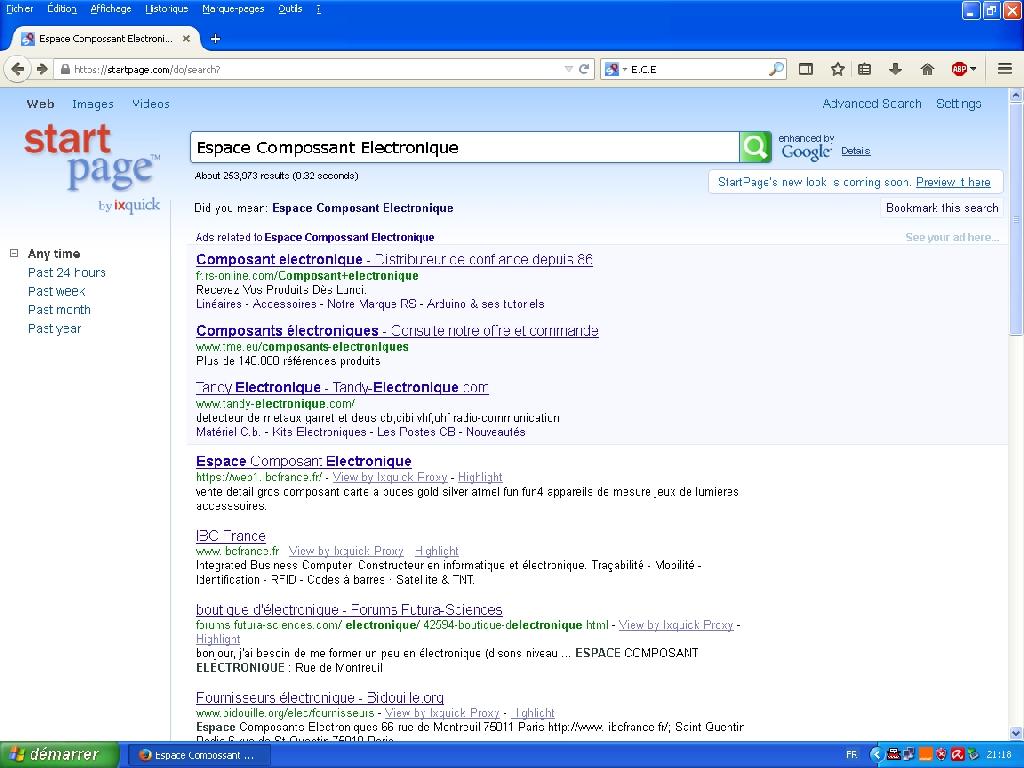Open the Forums Futura-Sciences result
The height and width of the screenshot is (768, 1024).
click(x=349, y=610)
